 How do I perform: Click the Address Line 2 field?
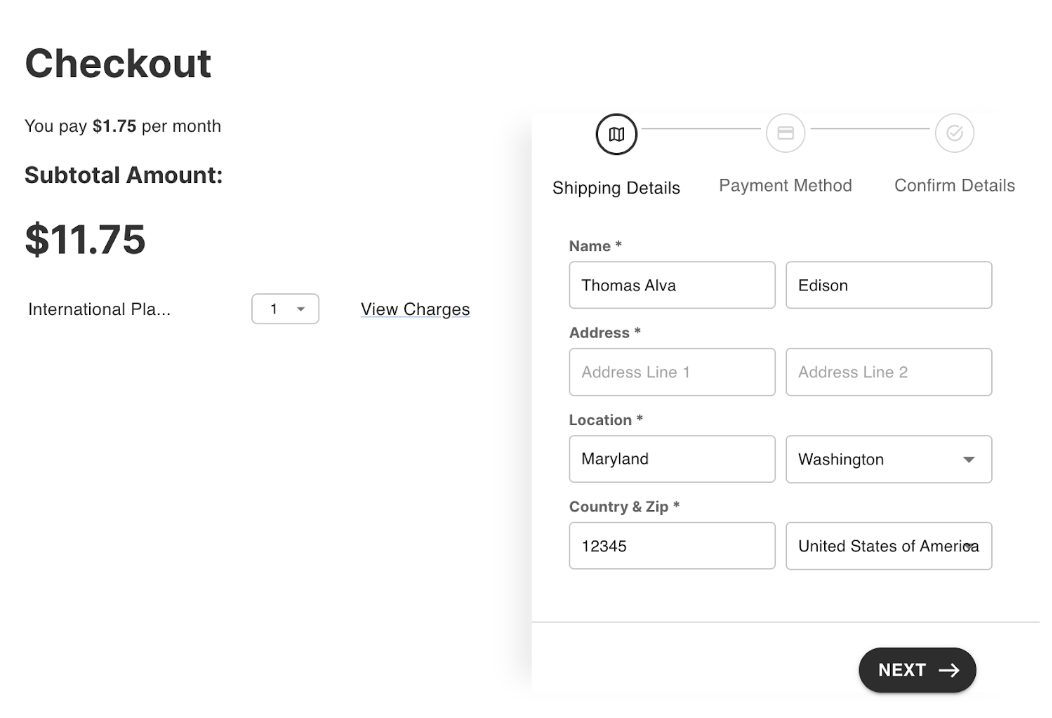pos(888,372)
